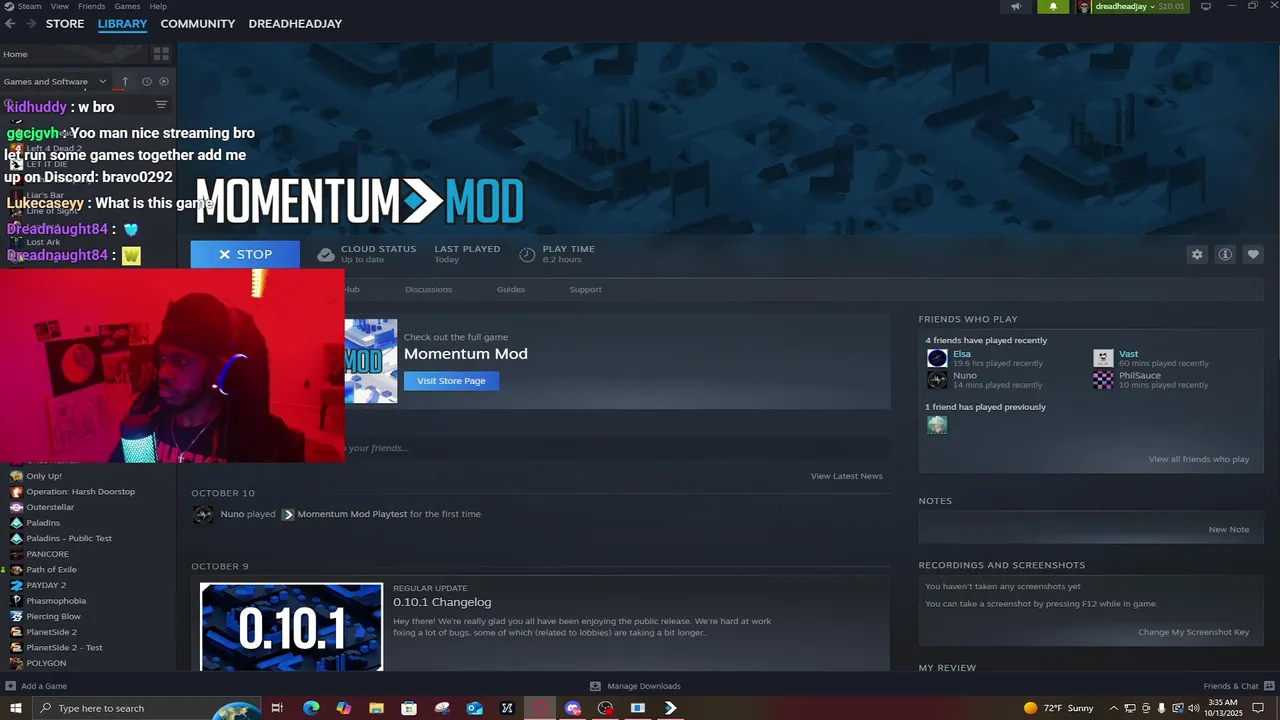Open the Help menu
The height and width of the screenshot is (720, 1280).
coord(158,6)
